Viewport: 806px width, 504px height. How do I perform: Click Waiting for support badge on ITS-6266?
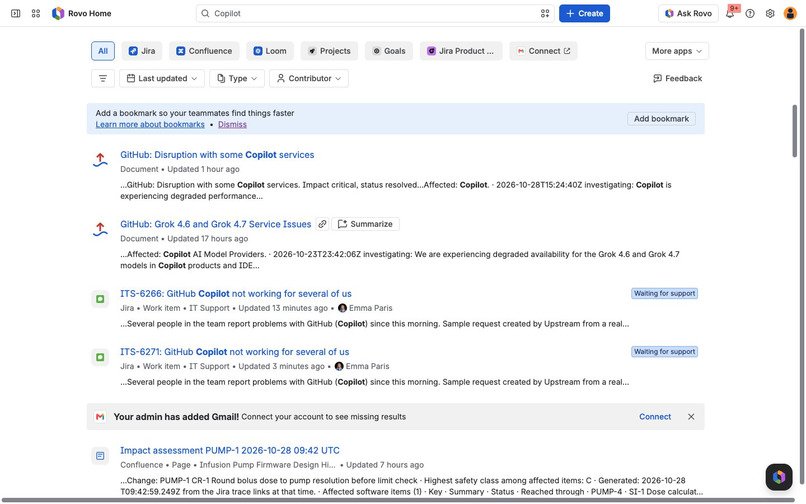[x=664, y=294]
